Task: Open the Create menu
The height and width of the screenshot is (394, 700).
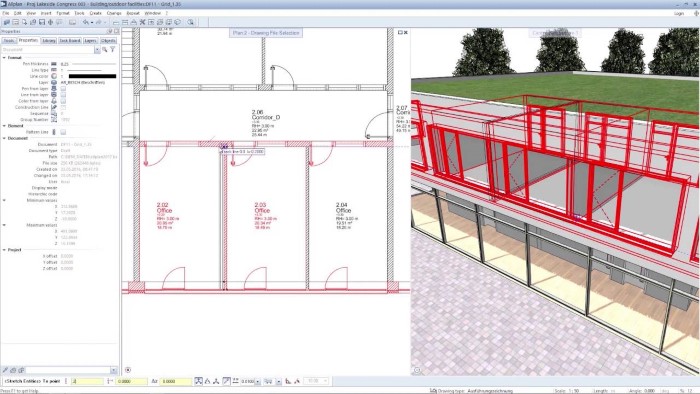Action: click(96, 13)
